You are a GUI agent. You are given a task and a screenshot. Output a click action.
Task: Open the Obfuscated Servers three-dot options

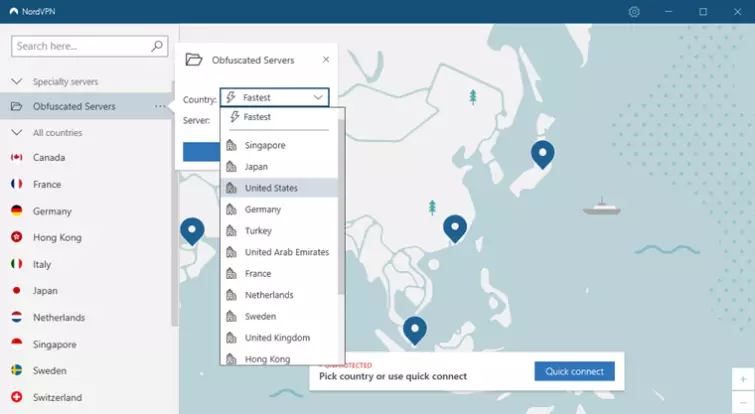pyautogui.click(x=160, y=106)
